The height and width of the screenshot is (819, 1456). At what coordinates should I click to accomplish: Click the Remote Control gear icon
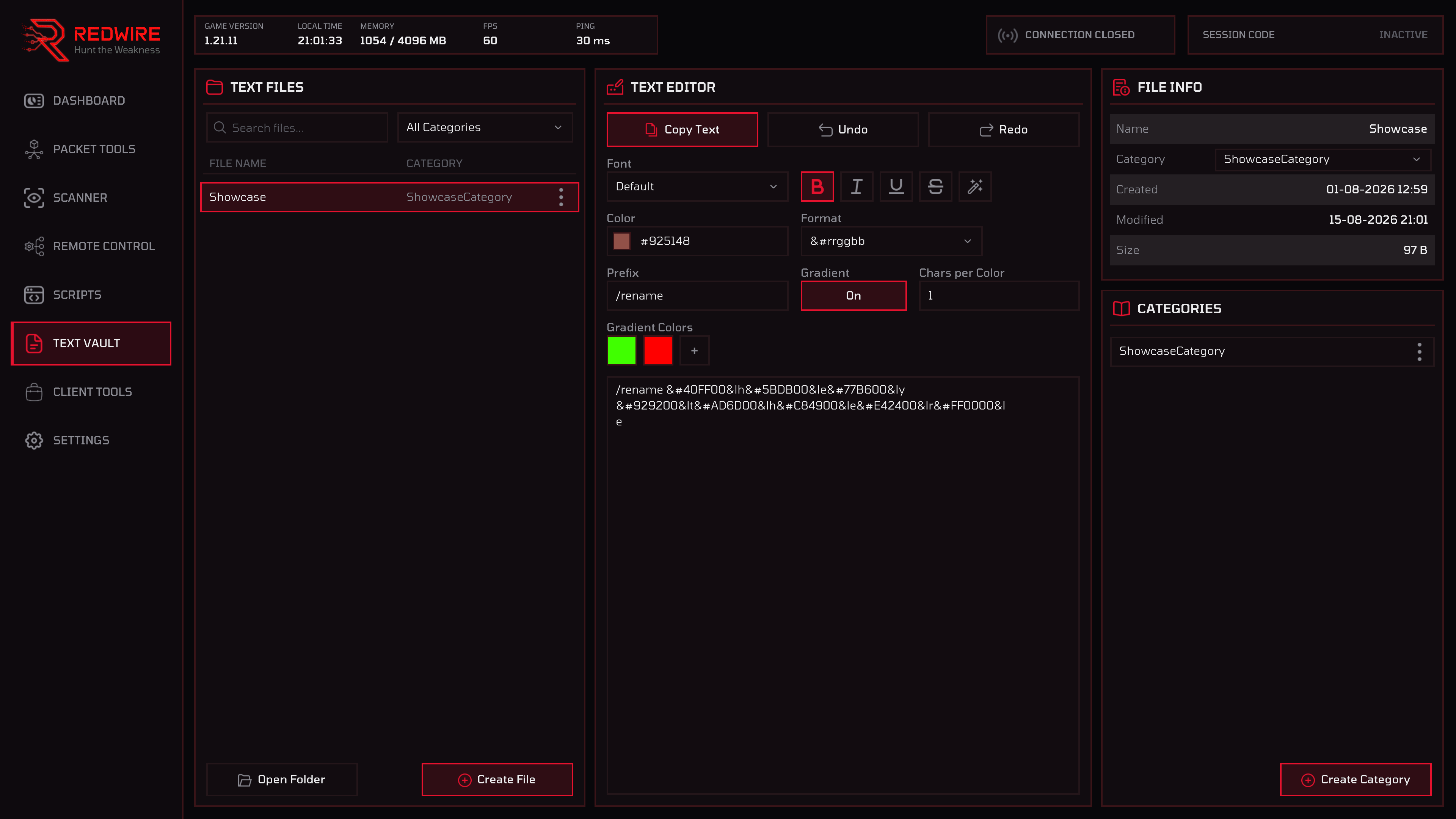point(34,246)
